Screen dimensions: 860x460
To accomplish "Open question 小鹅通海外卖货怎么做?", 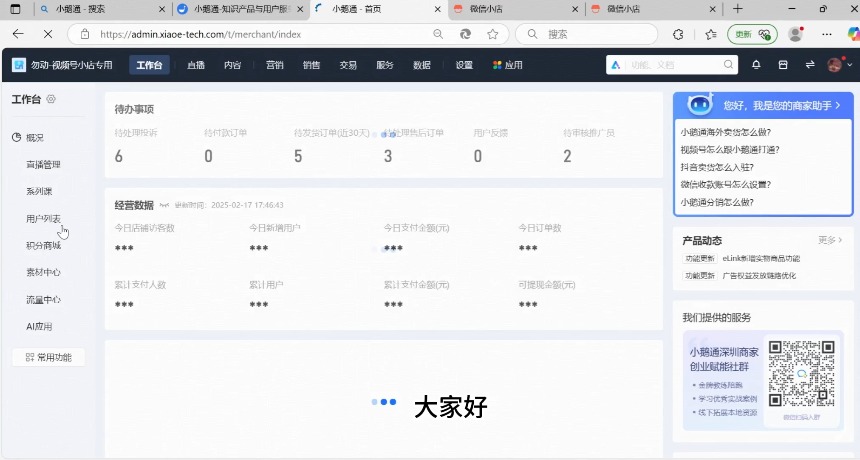I will 726,132.
